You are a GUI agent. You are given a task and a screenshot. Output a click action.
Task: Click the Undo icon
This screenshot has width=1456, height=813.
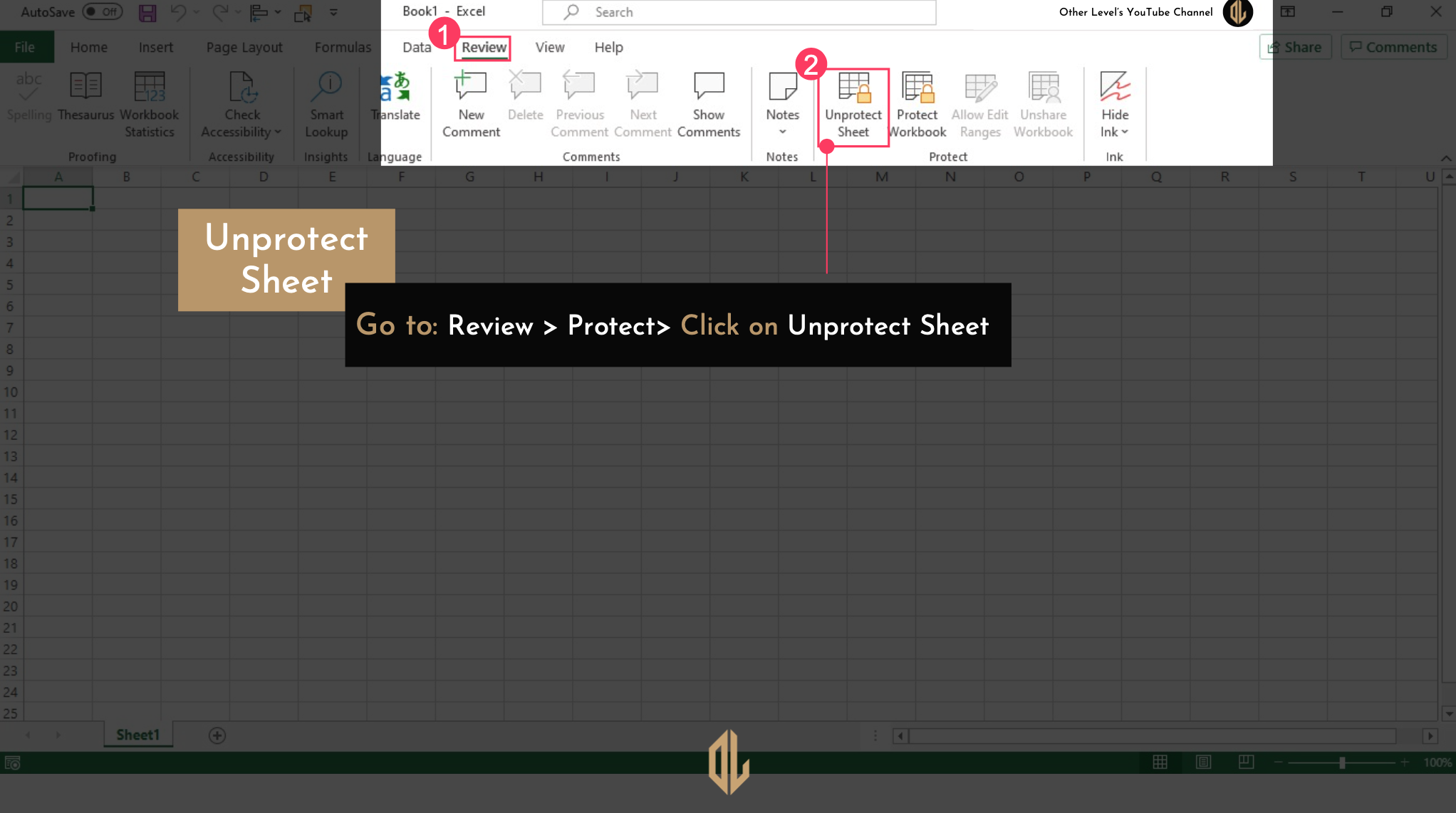(179, 12)
